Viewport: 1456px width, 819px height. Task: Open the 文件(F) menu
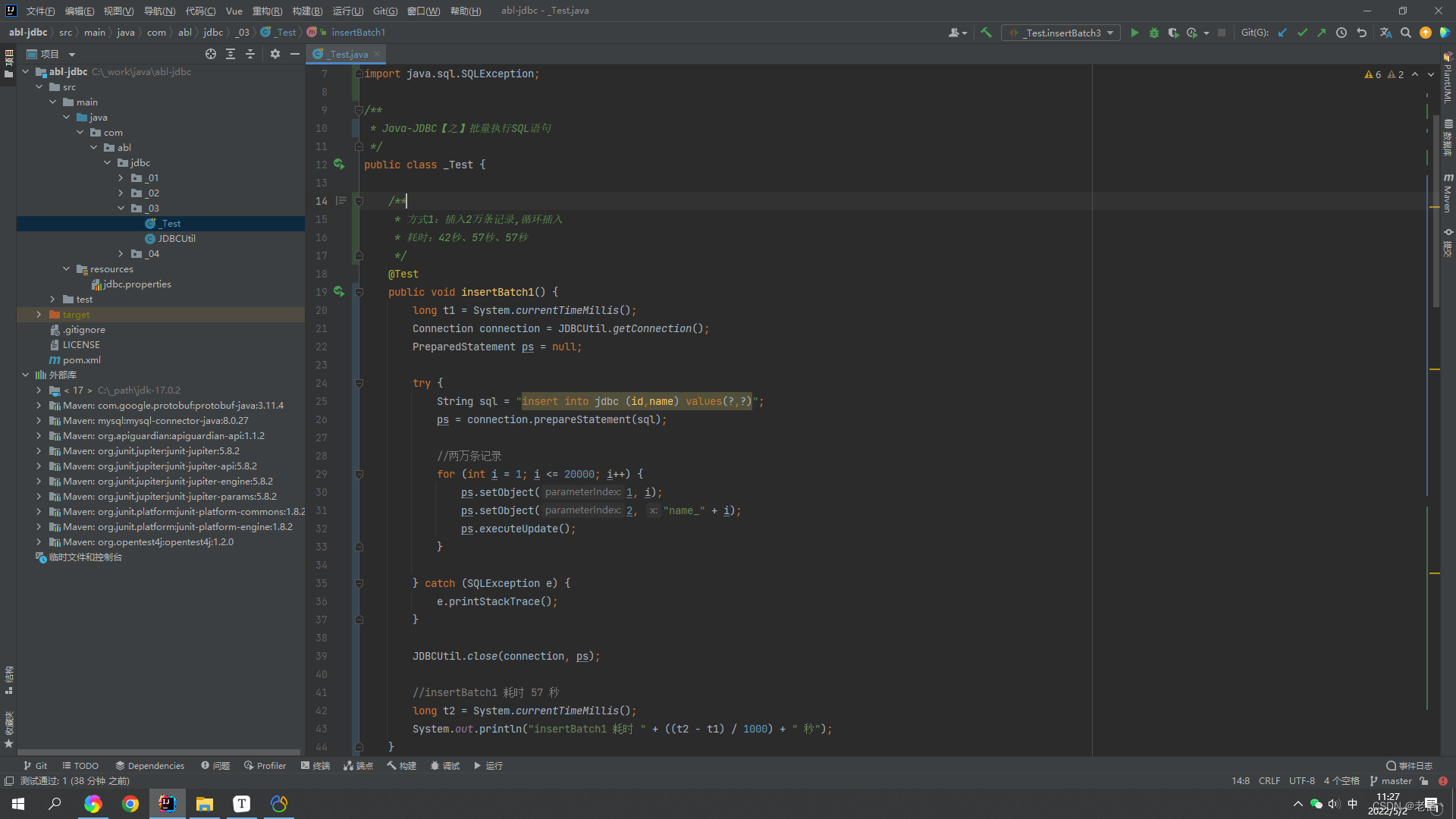(40, 11)
